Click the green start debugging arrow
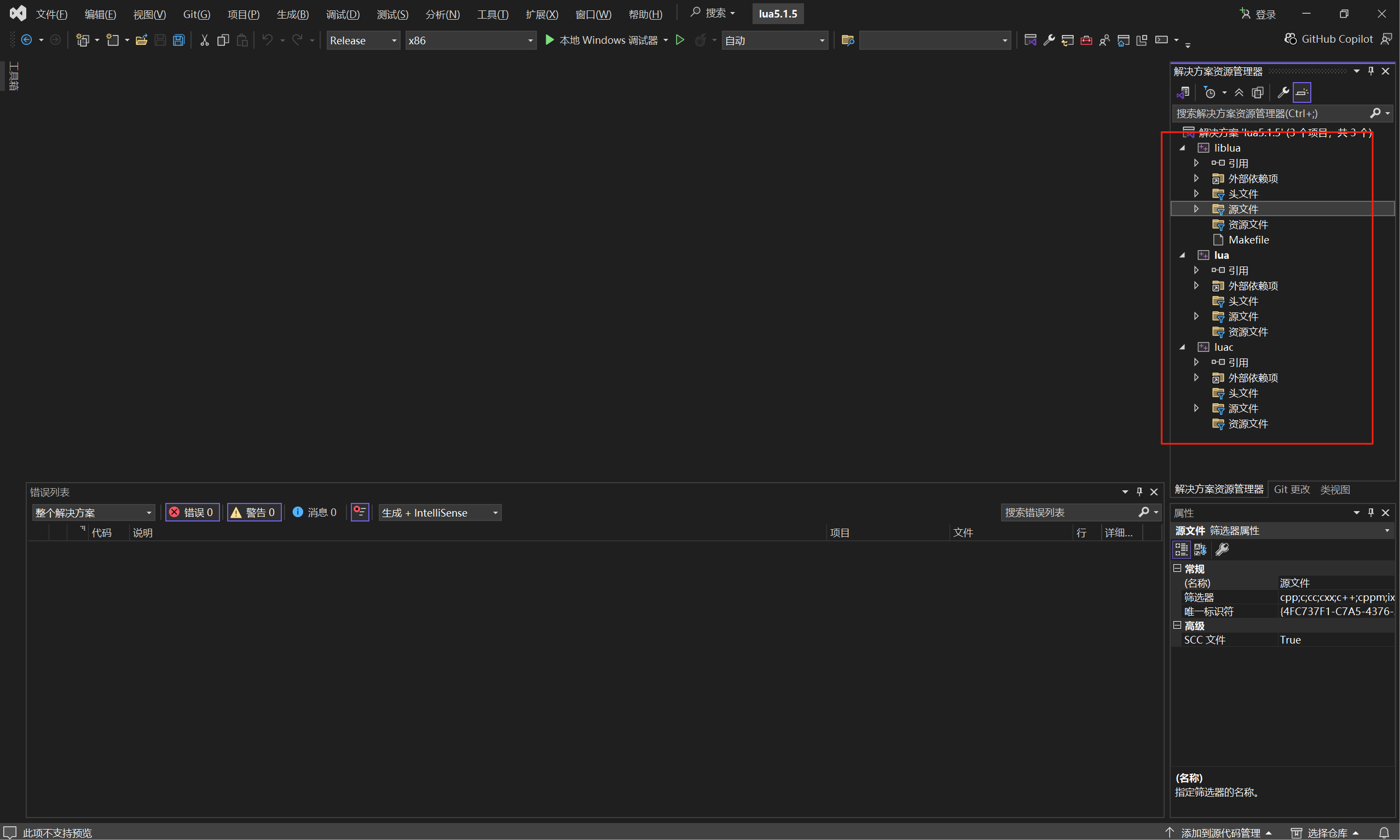 (549, 40)
